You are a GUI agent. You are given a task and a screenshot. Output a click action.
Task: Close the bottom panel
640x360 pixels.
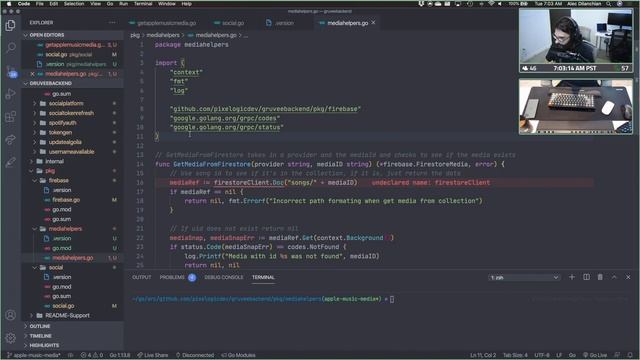628,277
